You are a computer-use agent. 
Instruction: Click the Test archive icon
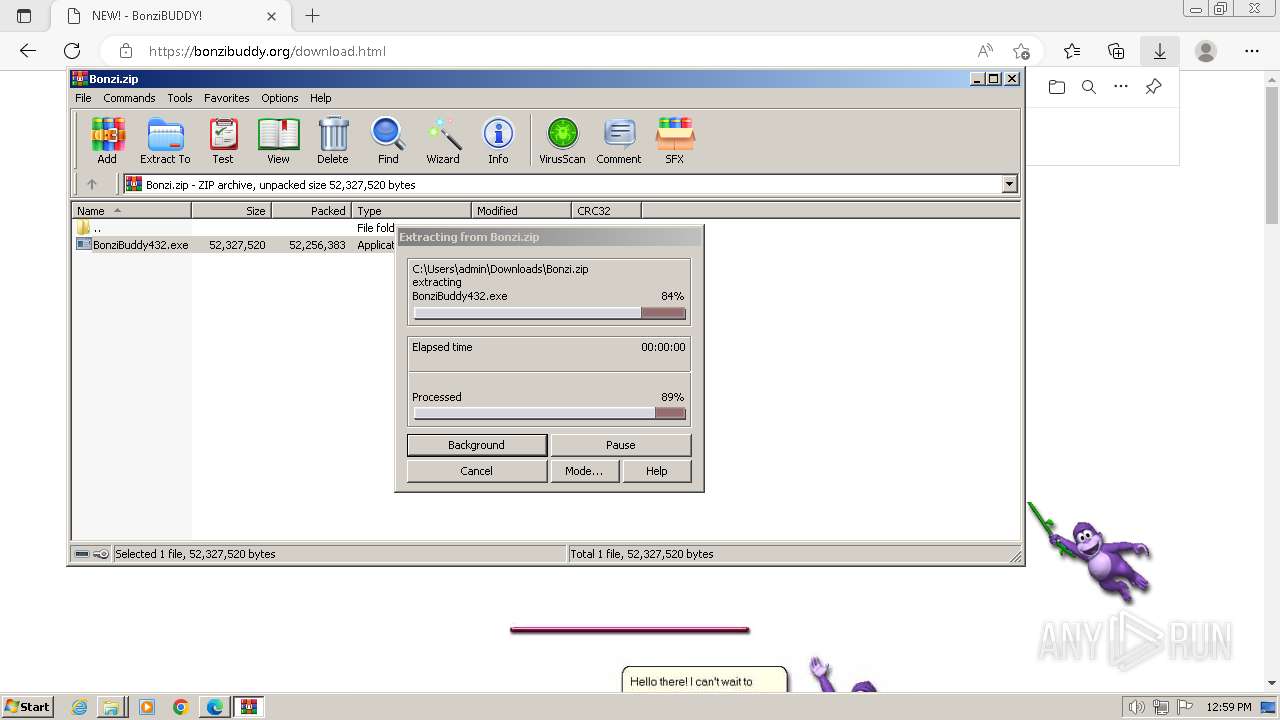[223, 140]
